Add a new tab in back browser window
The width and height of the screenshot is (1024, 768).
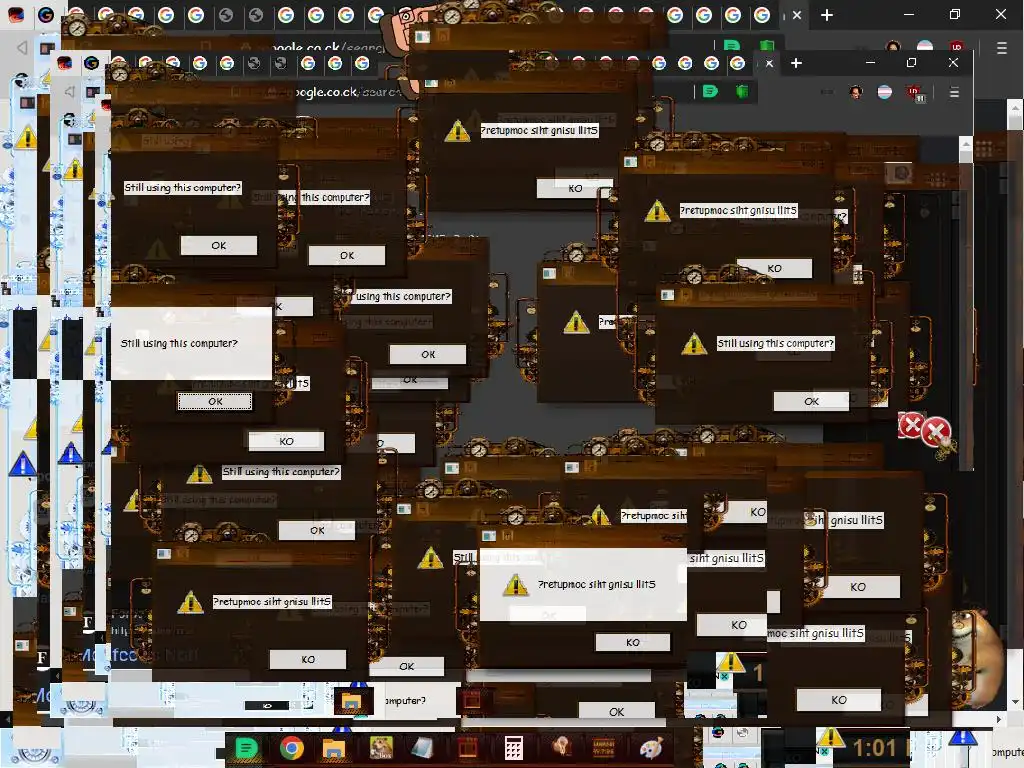point(827,14)
